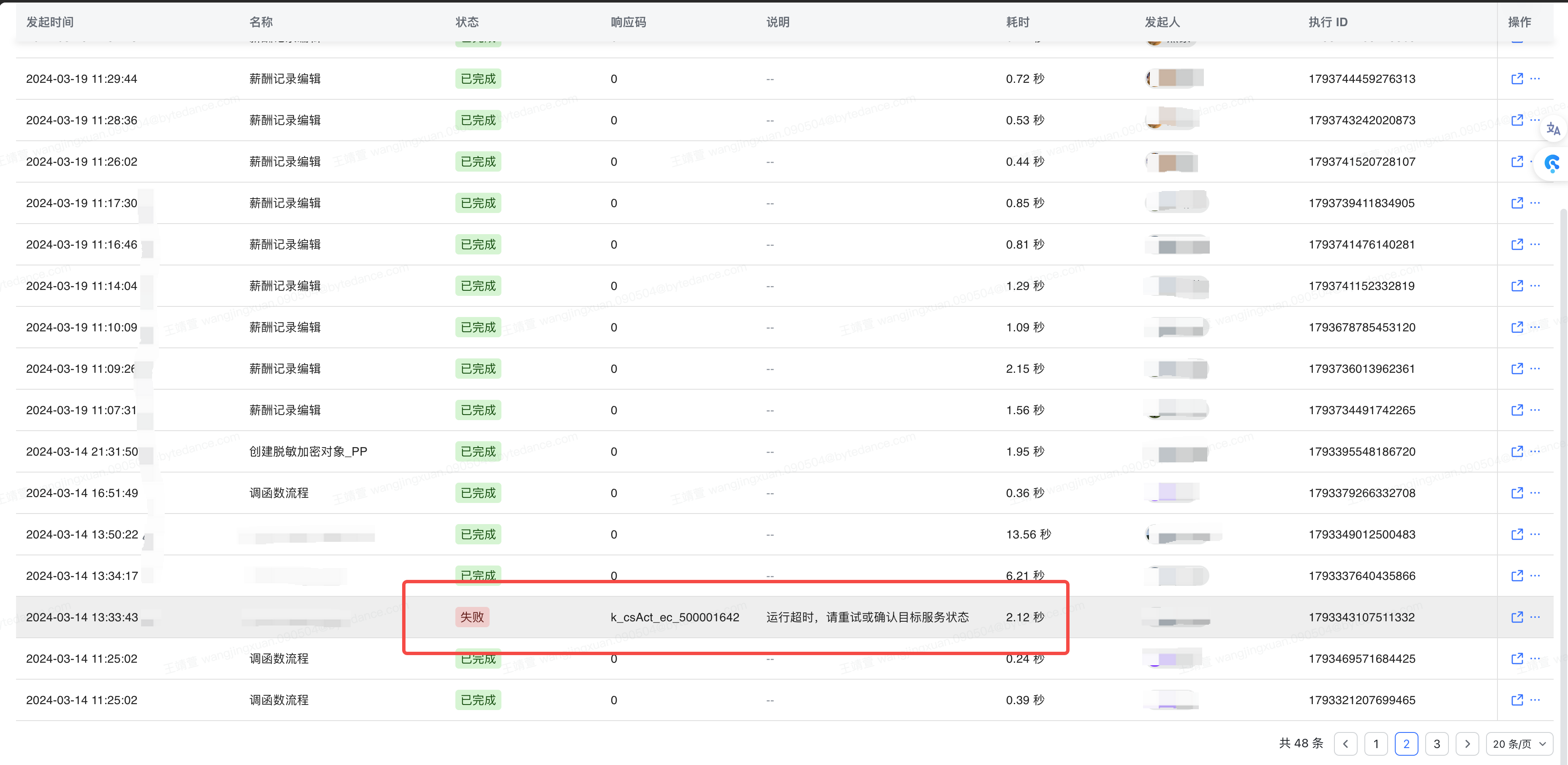Open details link icon for execution 1793734491742265

pos(1517,410)
